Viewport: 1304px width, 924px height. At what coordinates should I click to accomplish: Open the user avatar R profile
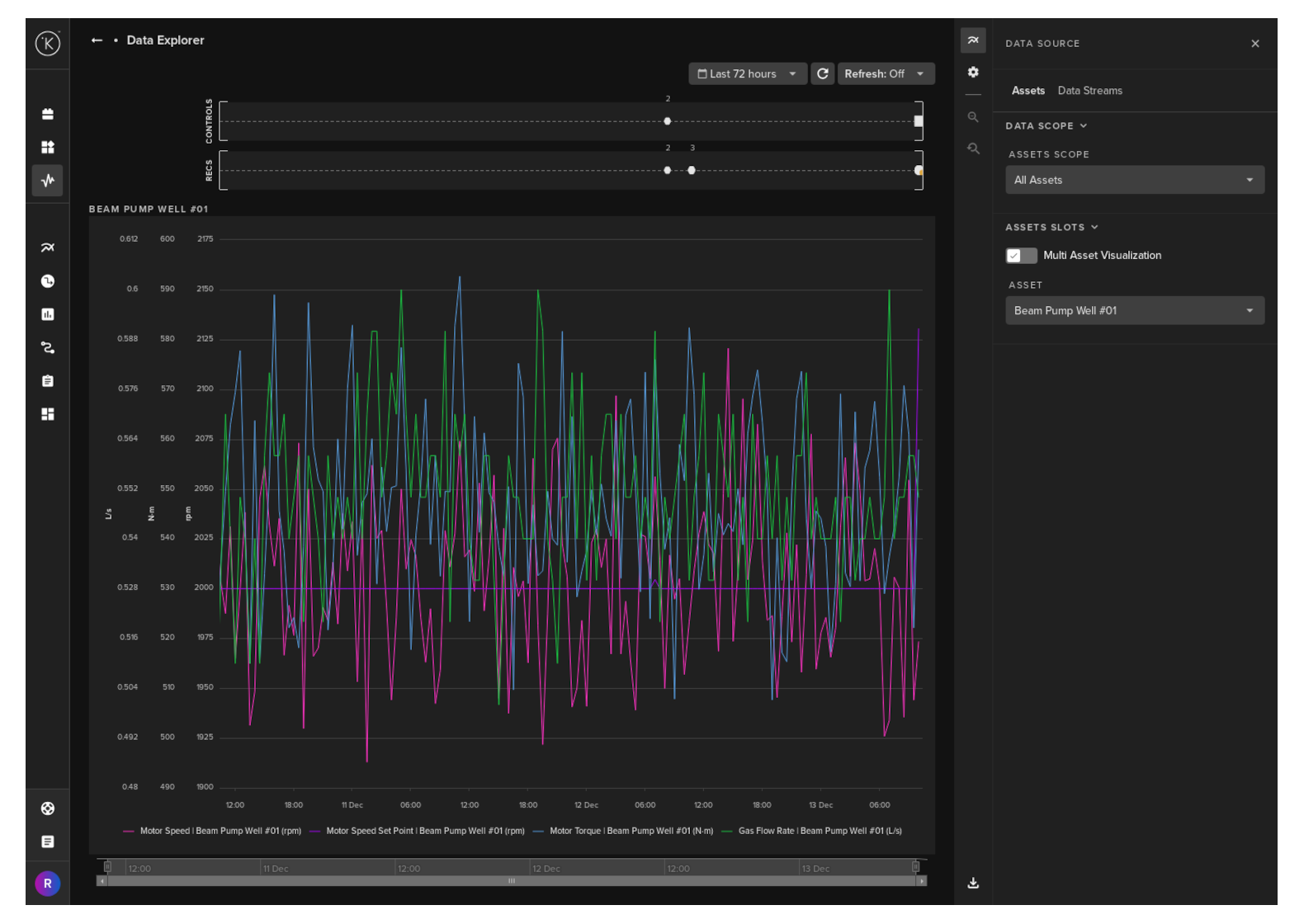point(48,884)
